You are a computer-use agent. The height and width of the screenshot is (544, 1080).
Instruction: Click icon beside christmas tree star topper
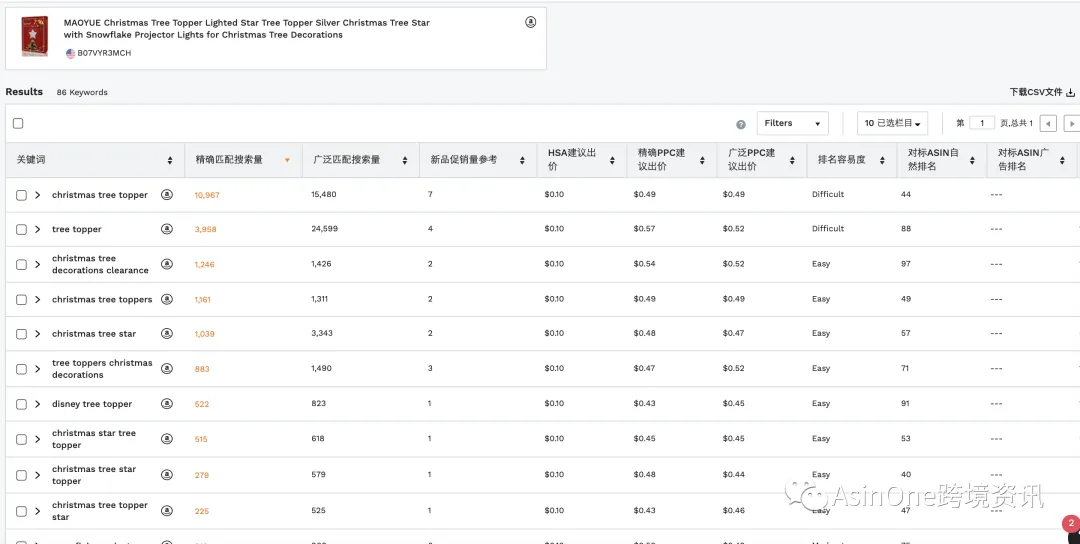click(x=167, y=474)
